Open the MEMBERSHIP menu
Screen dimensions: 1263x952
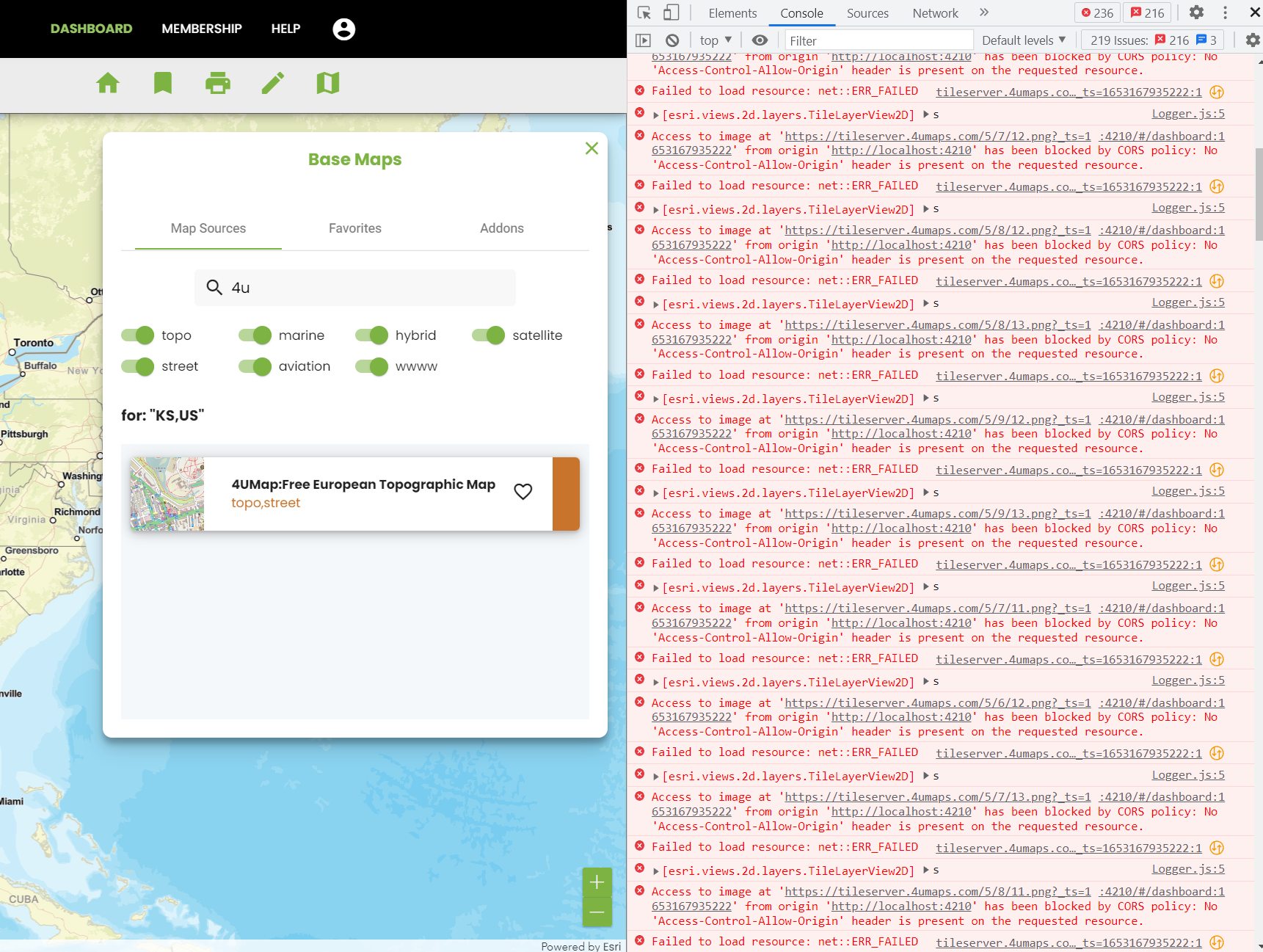[x=202, y=29]
